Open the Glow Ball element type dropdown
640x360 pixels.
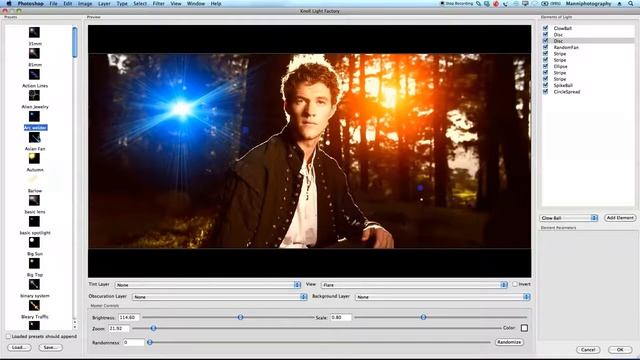569,218
